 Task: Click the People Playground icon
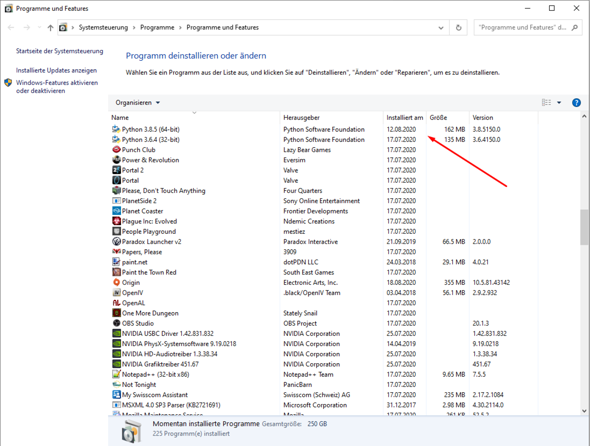click(116, 231)
